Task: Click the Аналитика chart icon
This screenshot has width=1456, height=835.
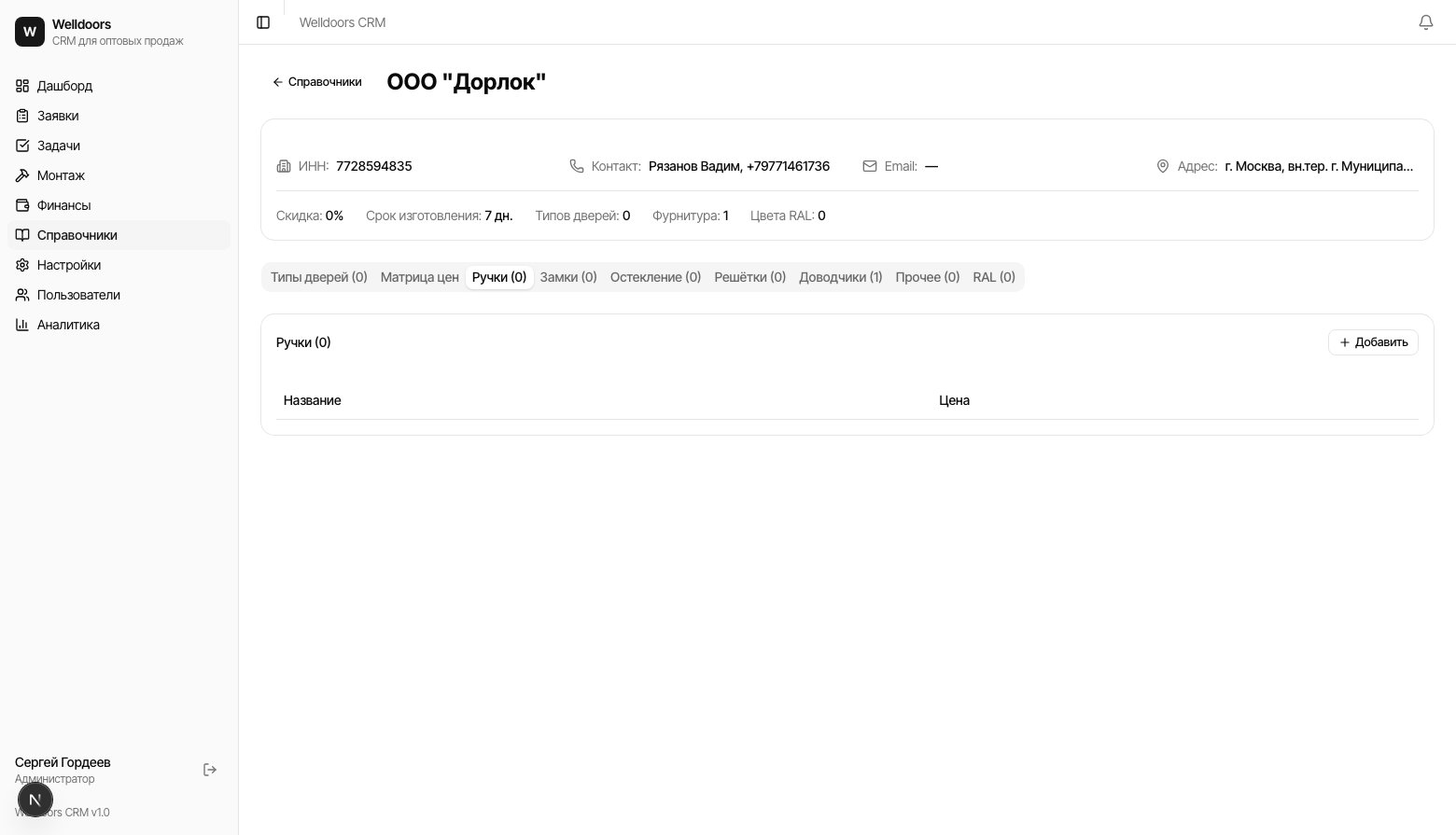Action: coord(22,325)
